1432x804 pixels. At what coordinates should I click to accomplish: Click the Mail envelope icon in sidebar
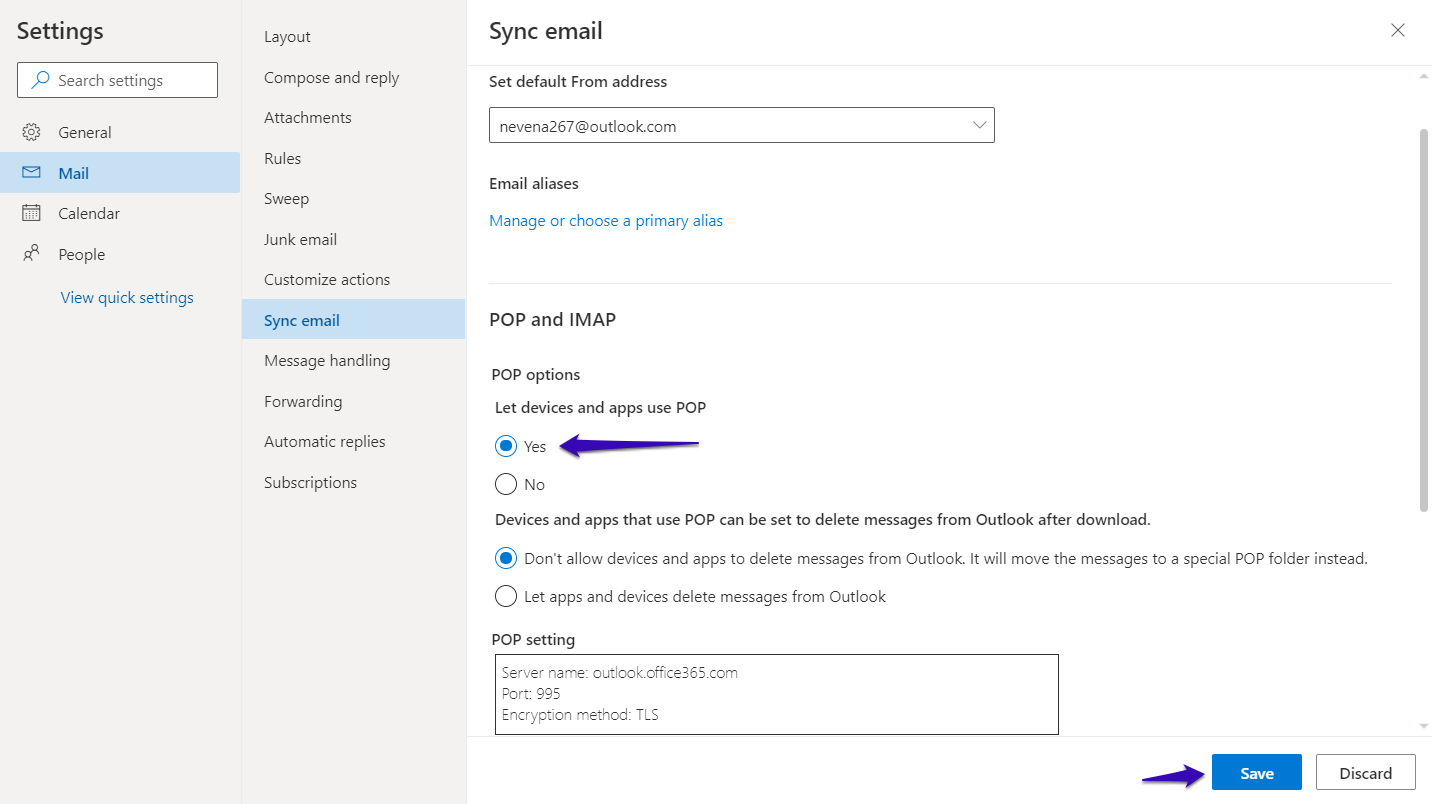point(31,172)
